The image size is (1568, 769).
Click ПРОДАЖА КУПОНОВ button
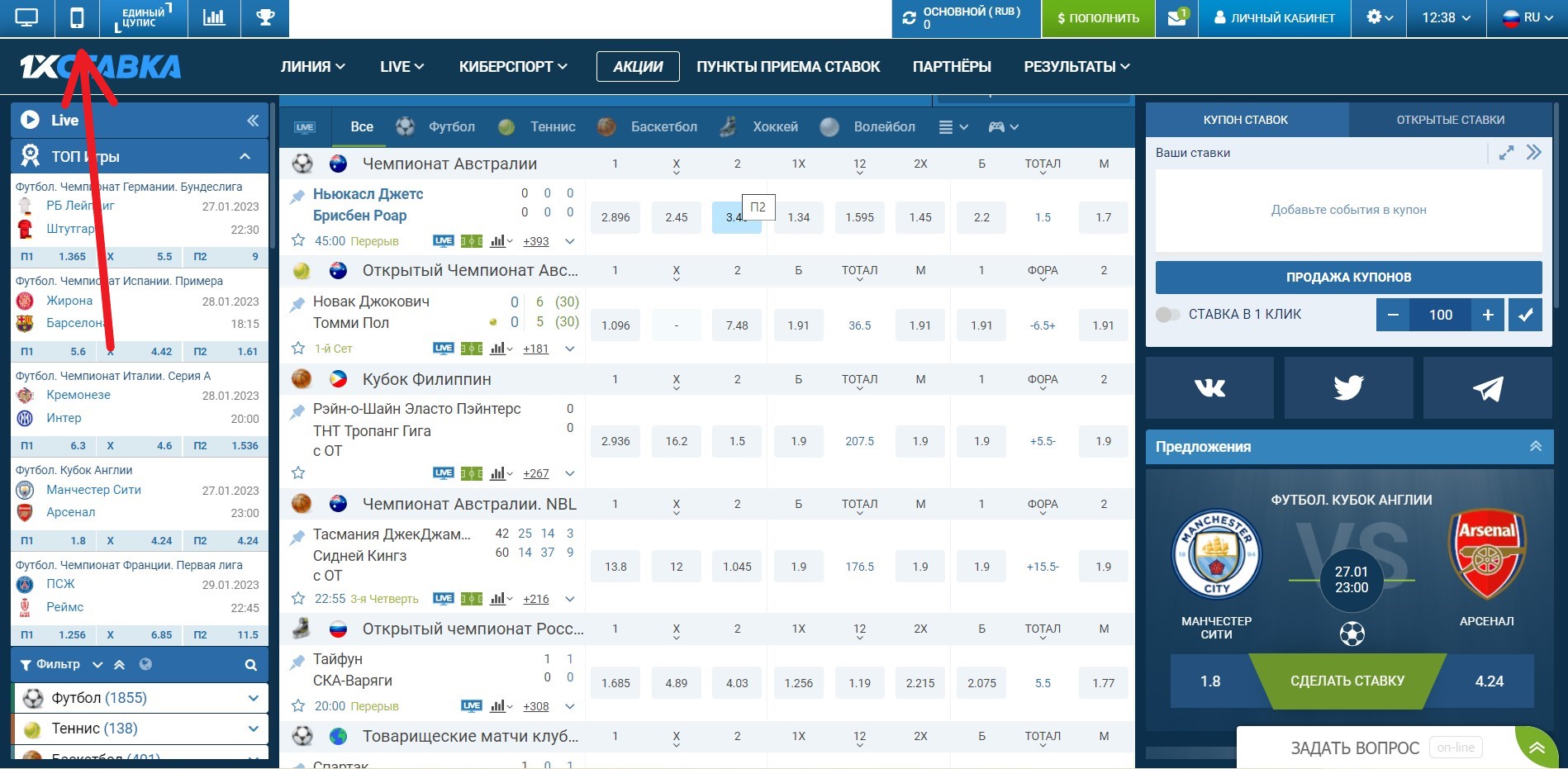(x=1348, y=278)
